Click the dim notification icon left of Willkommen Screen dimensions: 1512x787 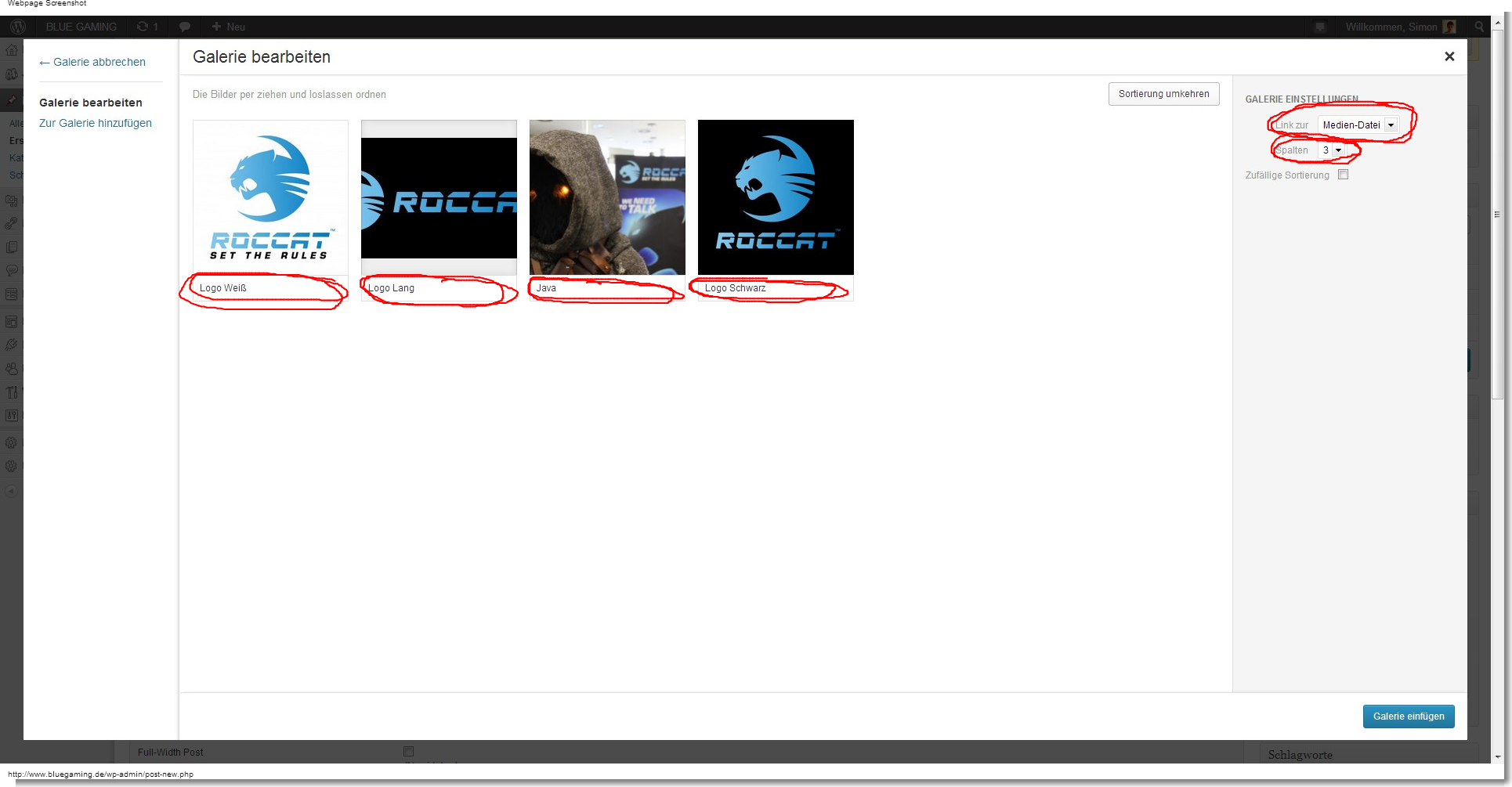(x=1320, y=27)
